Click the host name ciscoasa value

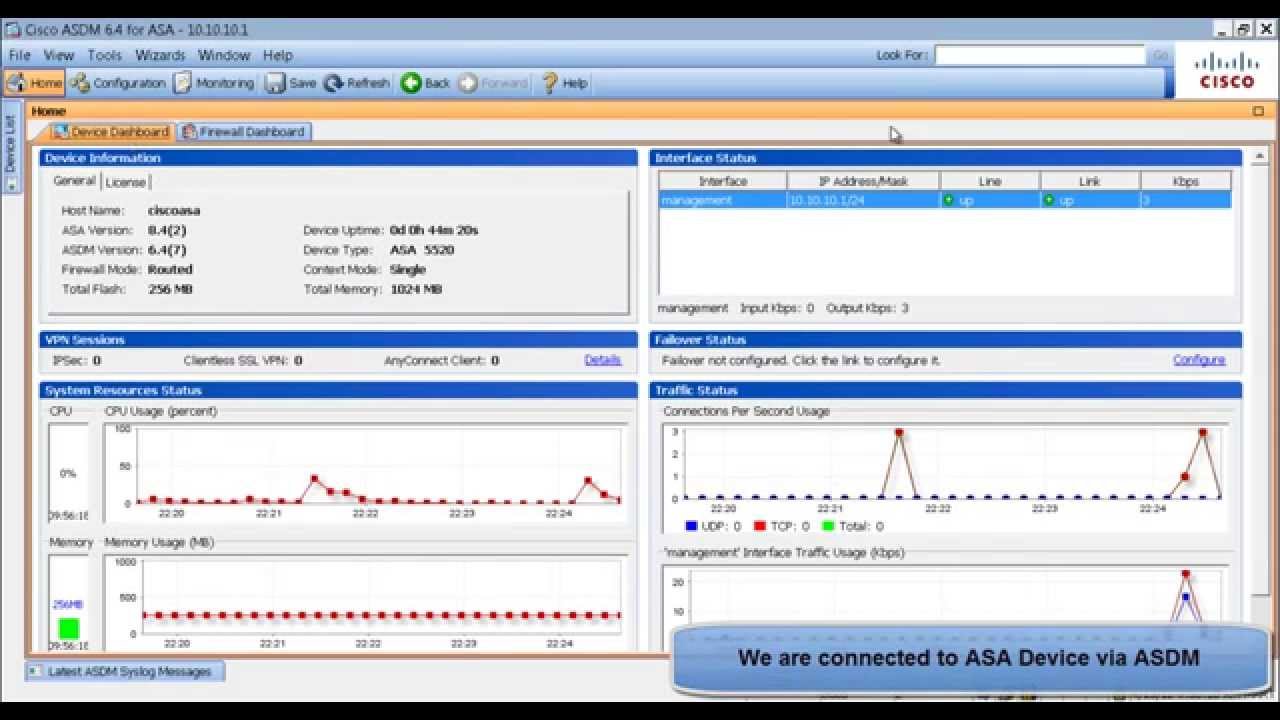click(174, 211)
